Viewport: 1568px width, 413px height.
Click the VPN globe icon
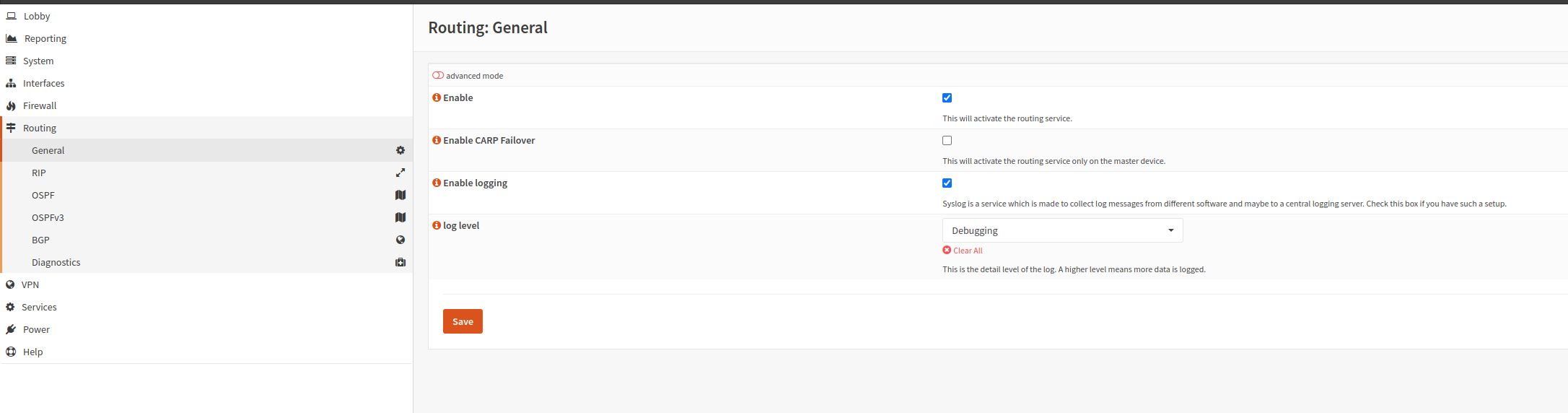[10, 284]
